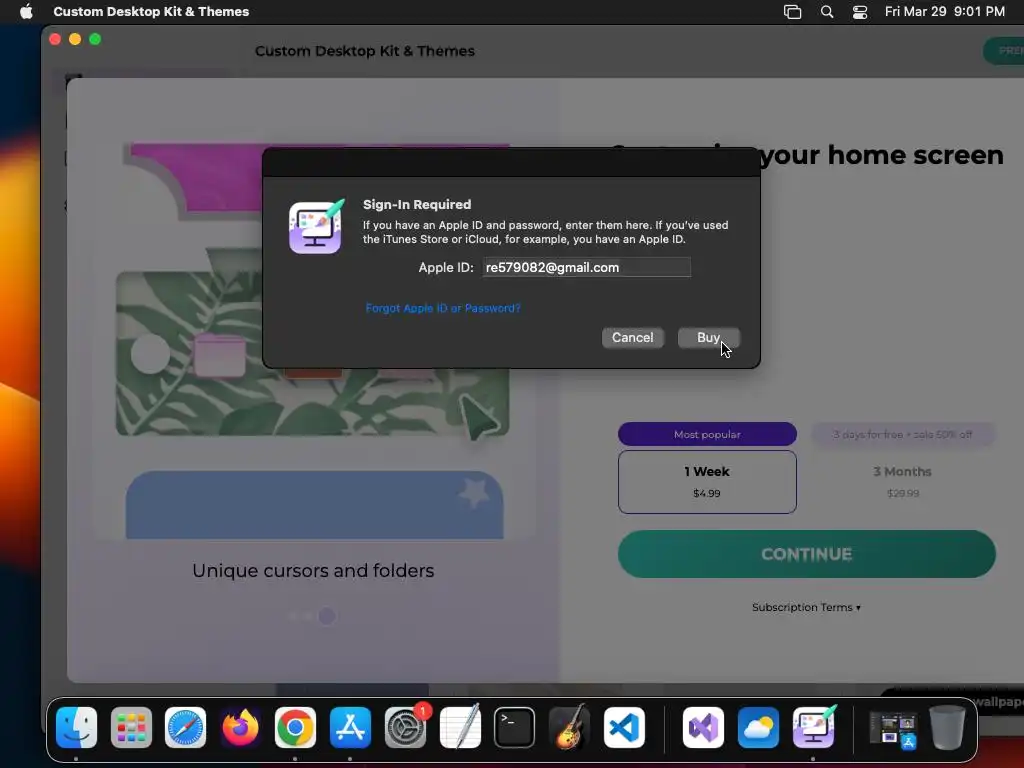Open System Settings with notification badge
This screenshot has height=768, width=1024.
(406, 727)
